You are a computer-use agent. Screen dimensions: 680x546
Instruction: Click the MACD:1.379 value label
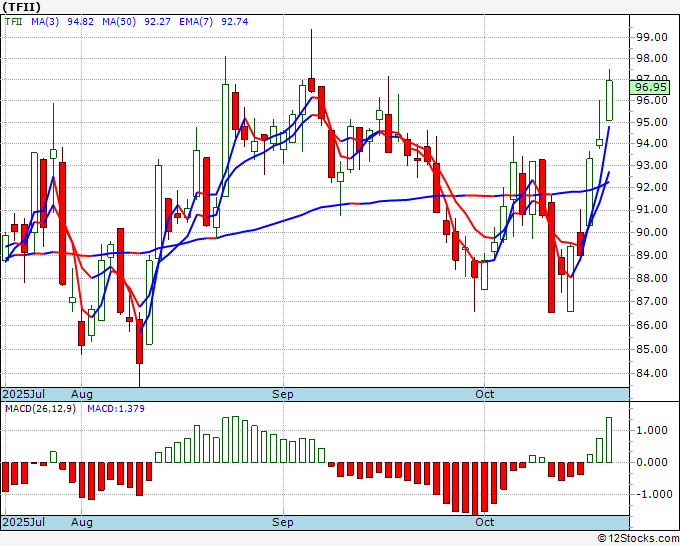click(x=116, y=409)
